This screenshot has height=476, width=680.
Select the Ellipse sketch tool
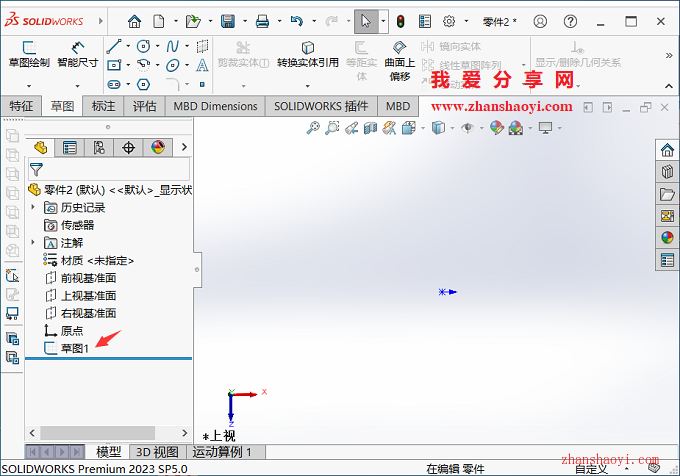pos(173,65)
